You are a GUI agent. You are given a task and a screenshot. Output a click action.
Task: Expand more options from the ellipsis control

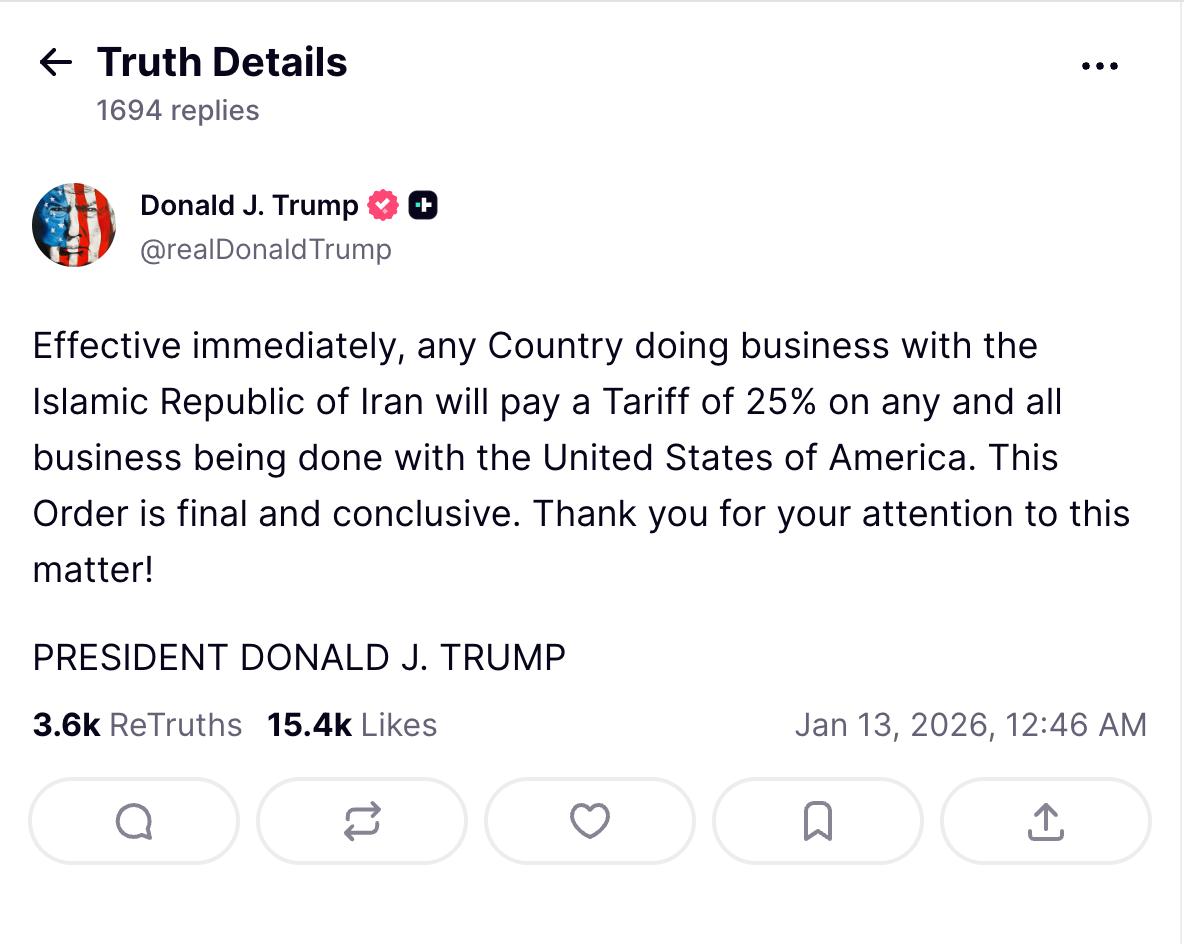(x=1100, y=65)
